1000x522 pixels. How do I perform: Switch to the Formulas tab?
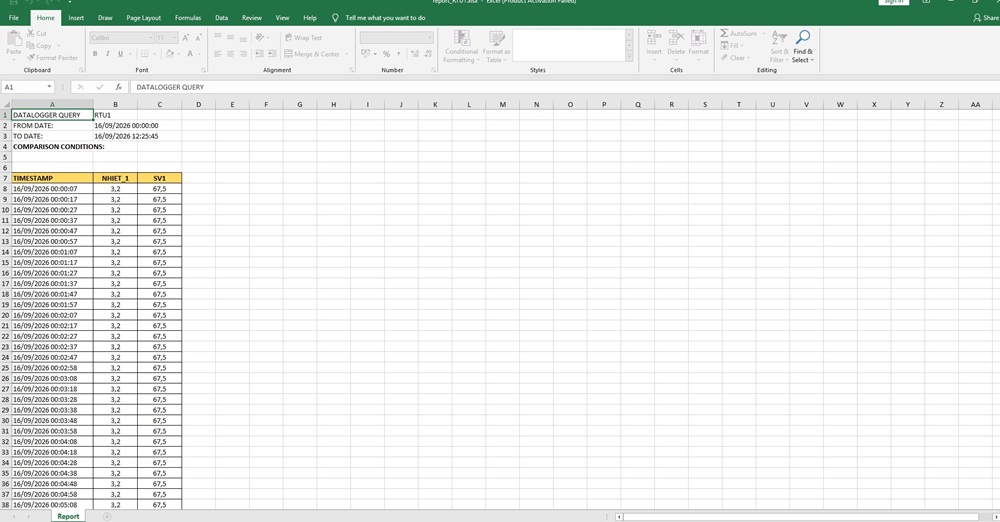tap(188, 18)
